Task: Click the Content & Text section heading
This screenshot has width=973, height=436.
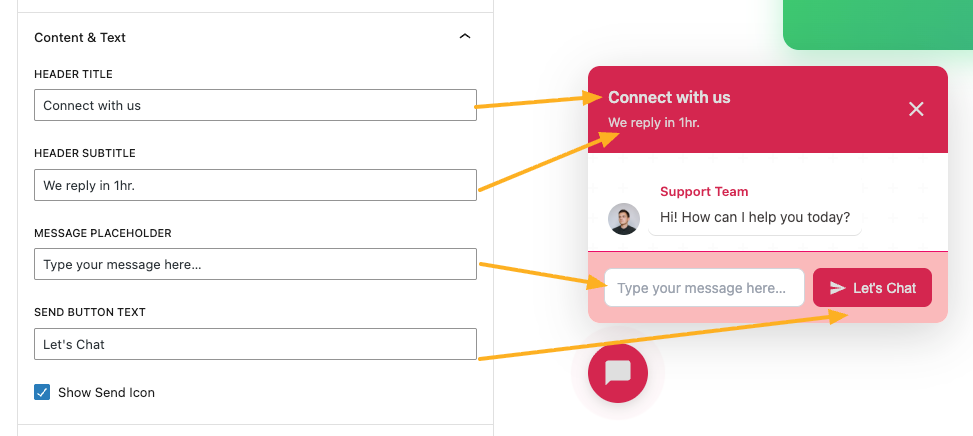Action: (x=80, y=37)
